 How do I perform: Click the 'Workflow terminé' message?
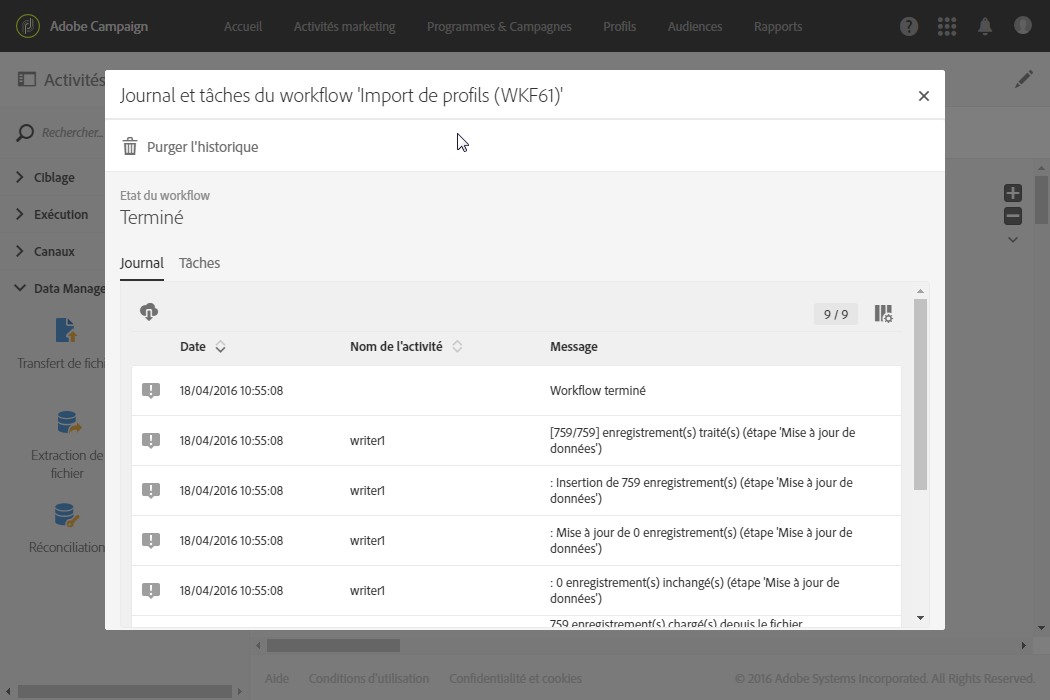[x=598, y=391]
